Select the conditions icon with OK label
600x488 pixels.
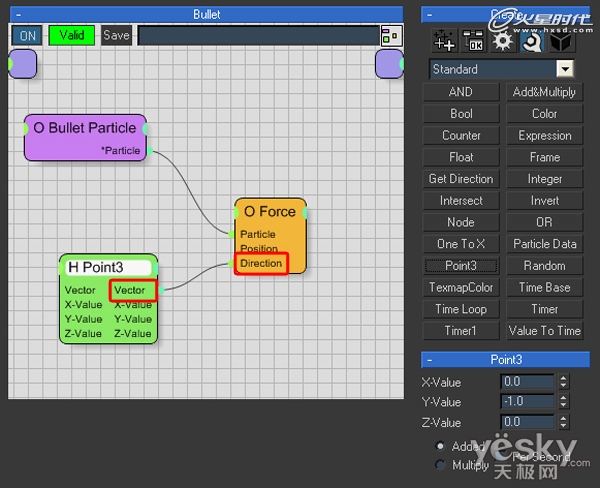pos(473,40)
